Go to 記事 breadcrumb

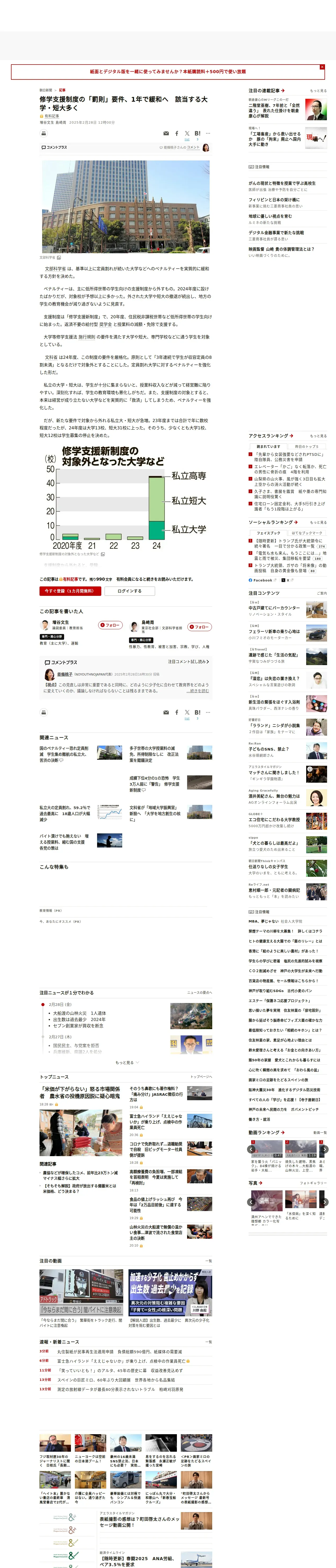(62, 90)
